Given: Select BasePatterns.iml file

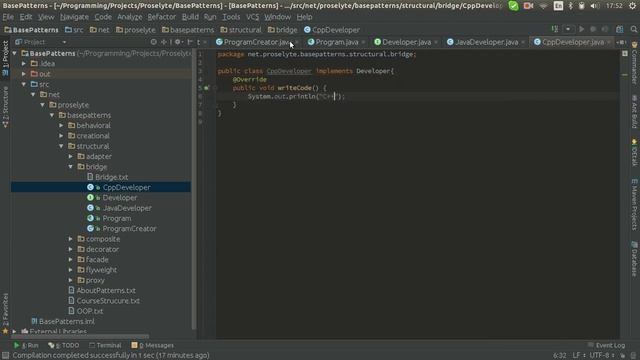Looking at the screenshot, I should point(62,321).
